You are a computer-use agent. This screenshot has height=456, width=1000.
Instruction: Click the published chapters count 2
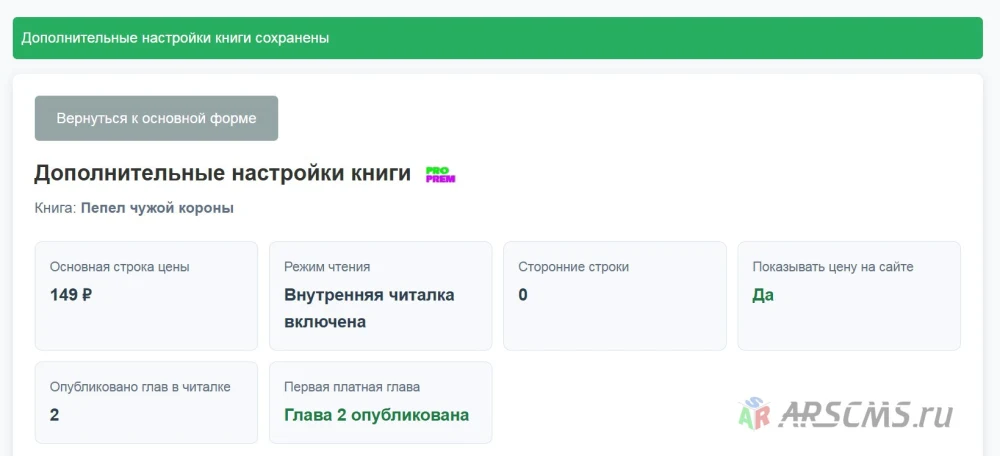(x=54, y=415)
